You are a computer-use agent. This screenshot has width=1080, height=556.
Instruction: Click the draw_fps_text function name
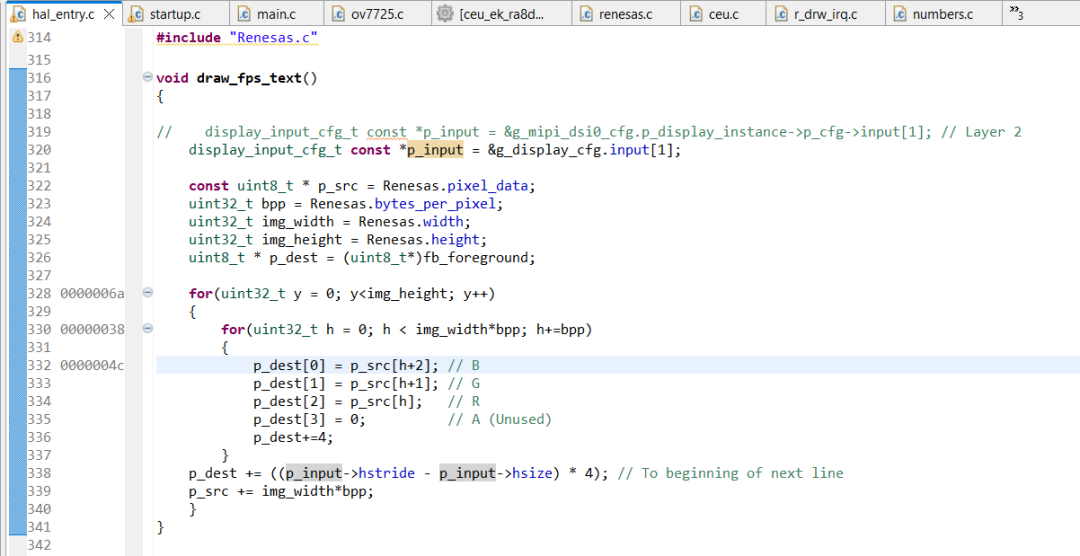(x=249, y=78)
